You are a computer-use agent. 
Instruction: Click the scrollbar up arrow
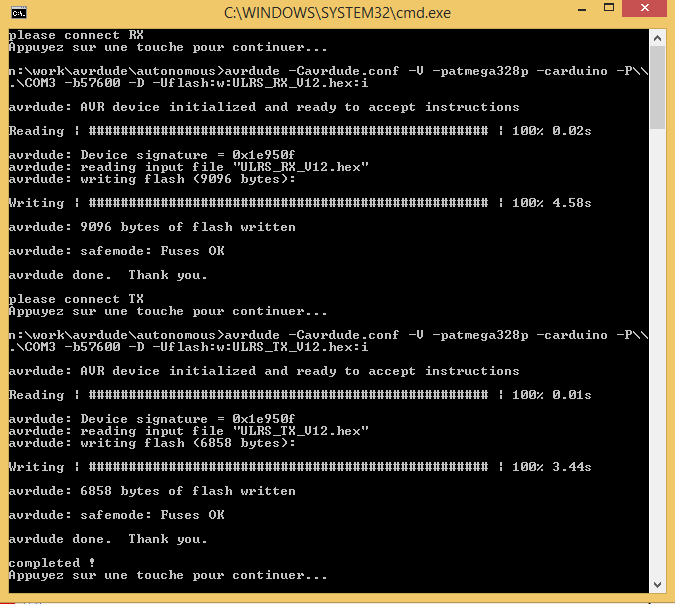(x=657, y=37)
